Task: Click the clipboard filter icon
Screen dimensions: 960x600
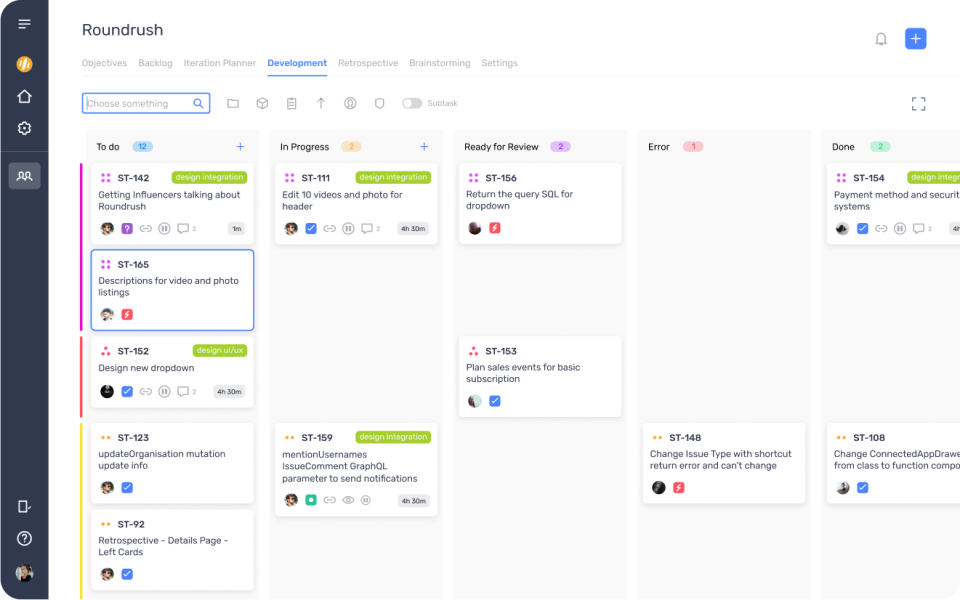Action: click(290, 103)
